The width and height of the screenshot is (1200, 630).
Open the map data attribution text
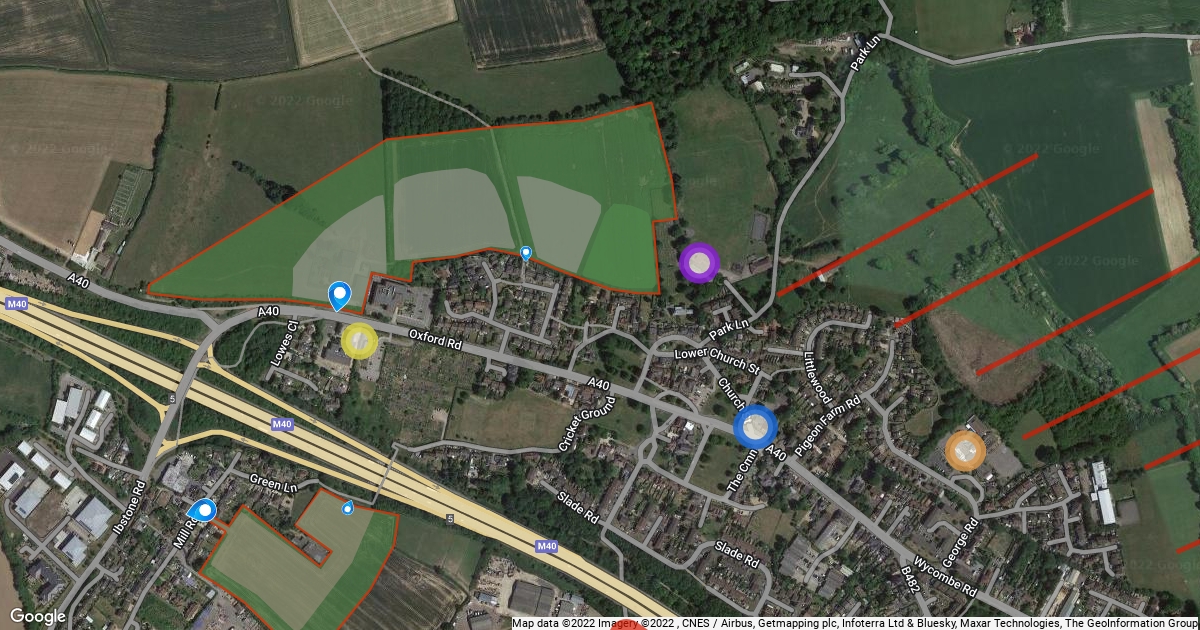(855, 623)
